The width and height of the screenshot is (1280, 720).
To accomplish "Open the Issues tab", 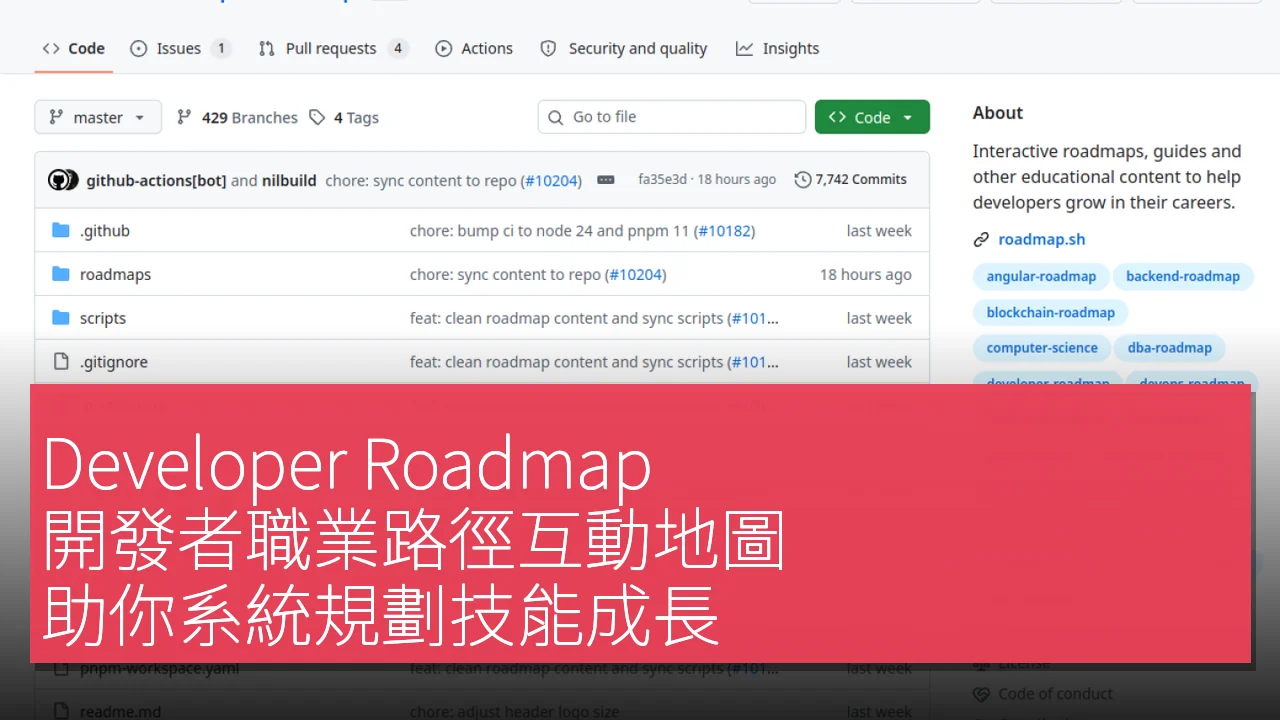I will pos(180,48).
